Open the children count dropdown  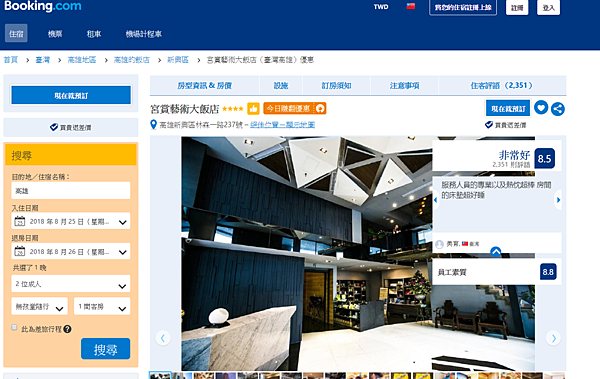point(39,306)
